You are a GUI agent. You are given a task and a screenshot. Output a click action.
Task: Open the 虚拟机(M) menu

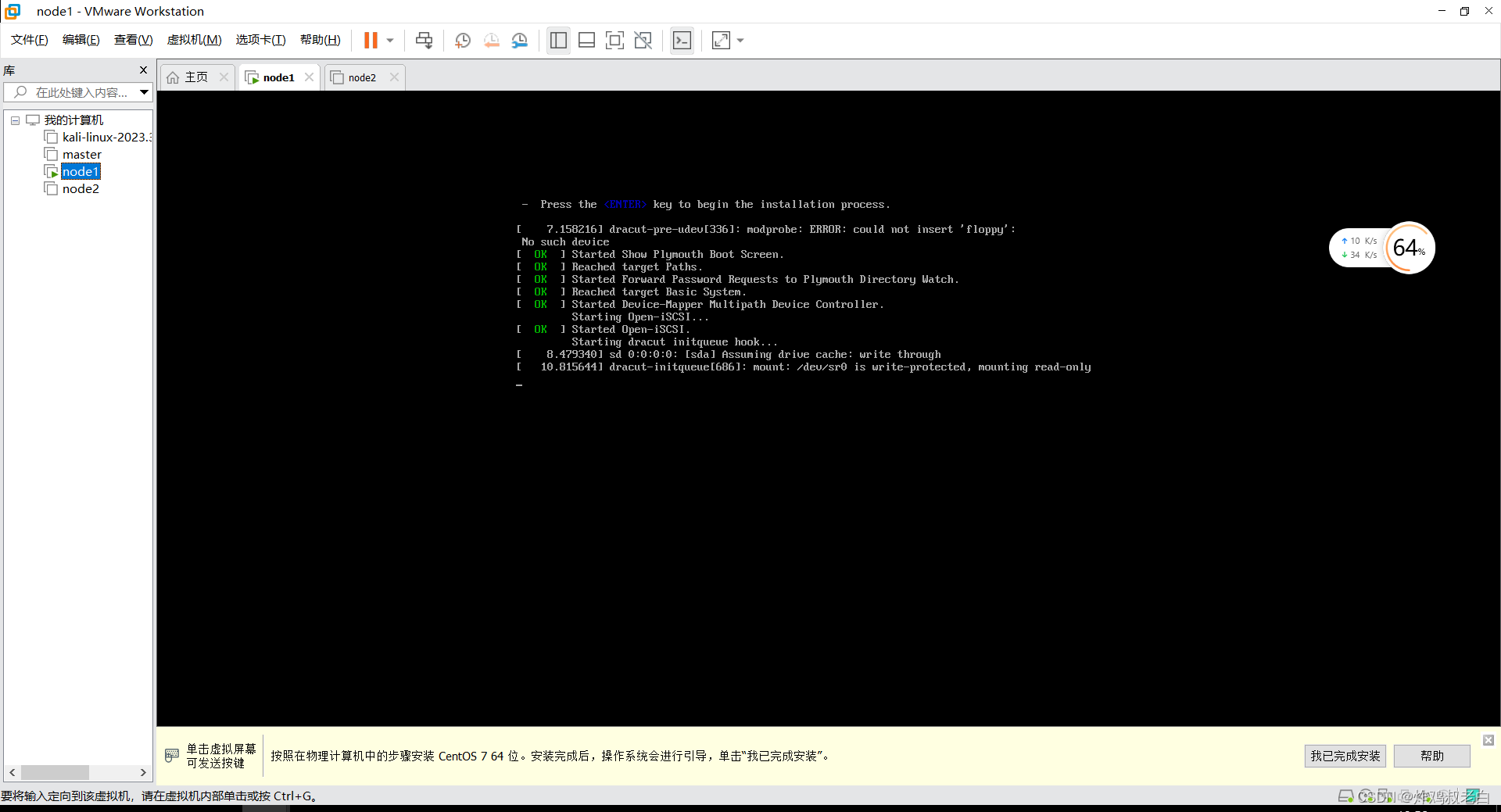click(x=194, y=40)
